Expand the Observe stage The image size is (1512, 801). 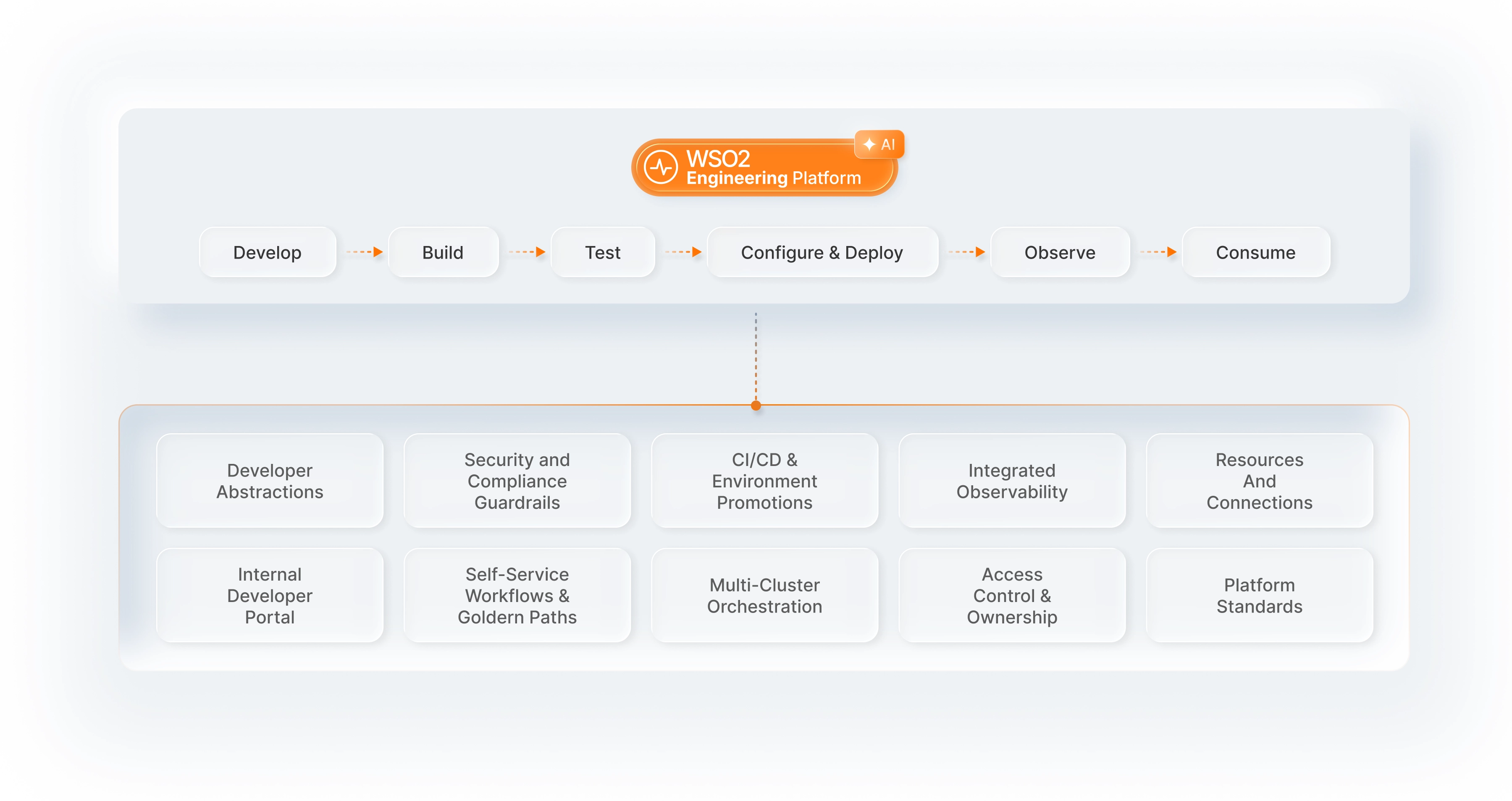[x=1060, y=252]
